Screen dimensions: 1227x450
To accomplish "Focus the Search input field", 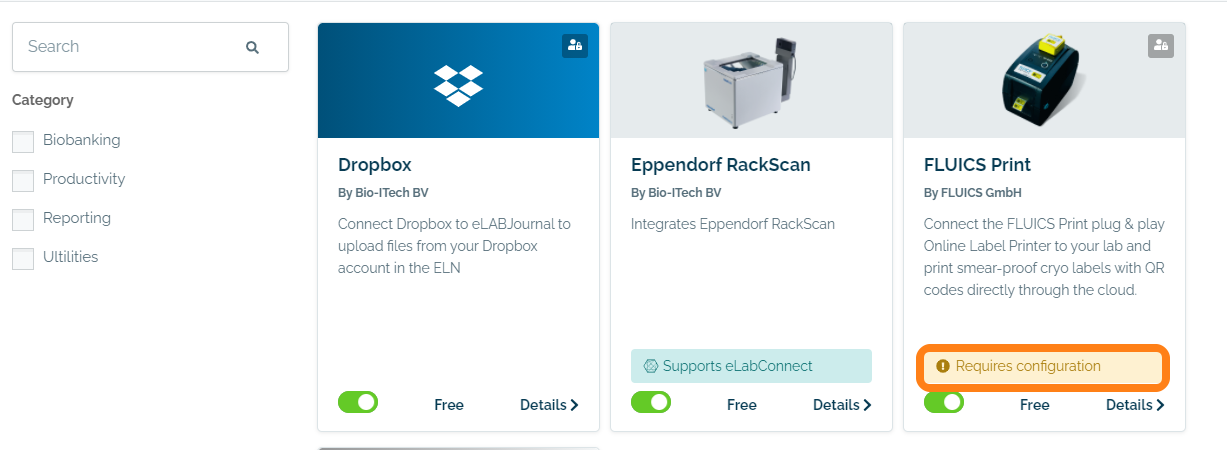I will click(x=150, y=47).
